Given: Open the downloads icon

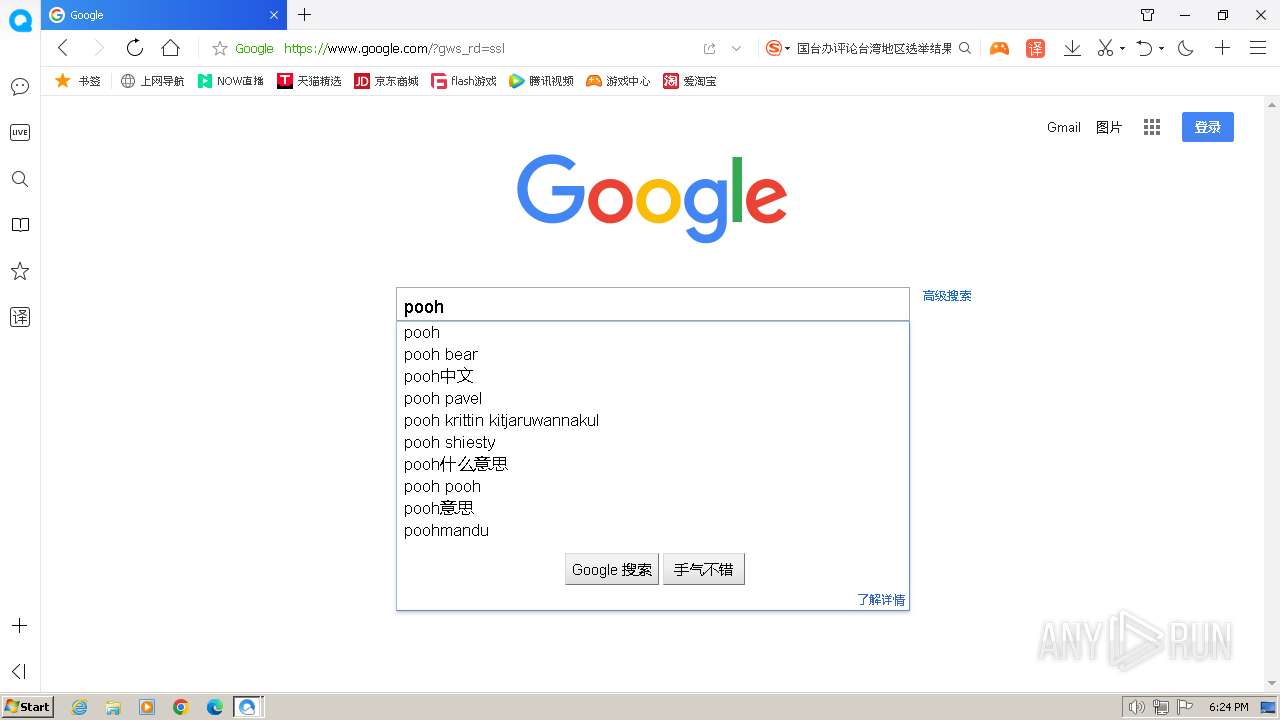Looking at the screenshot, I should tap(1072, 48).
